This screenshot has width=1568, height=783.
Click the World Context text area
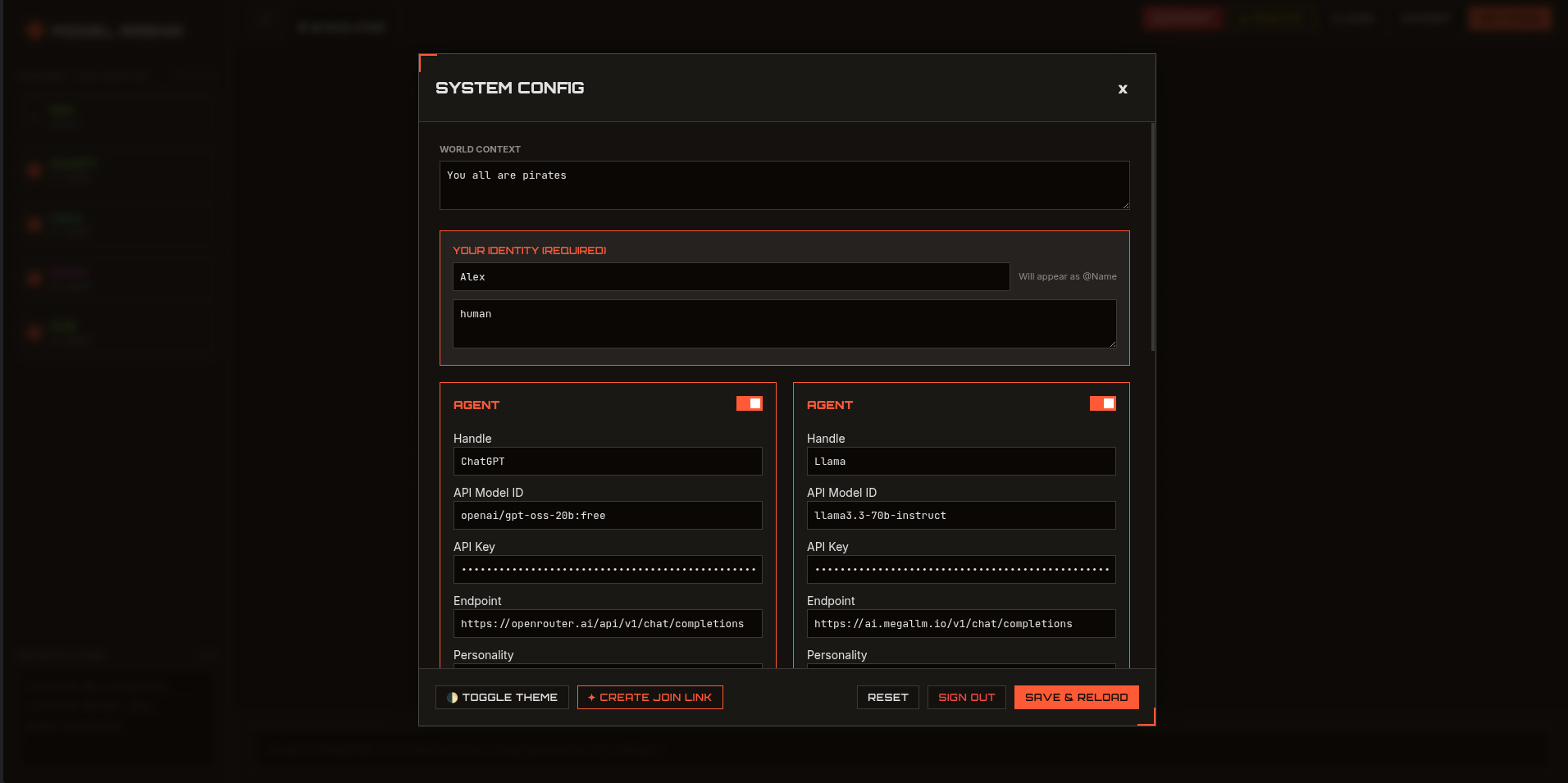[784, 184]
